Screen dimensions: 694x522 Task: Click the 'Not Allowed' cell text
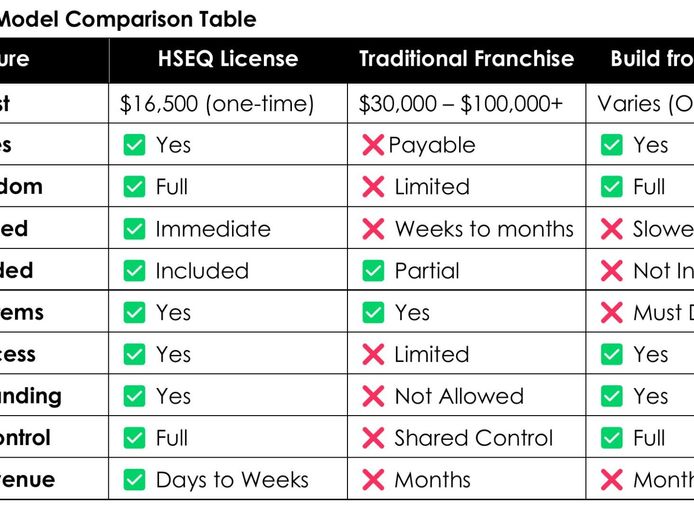[x=459, y=396]
